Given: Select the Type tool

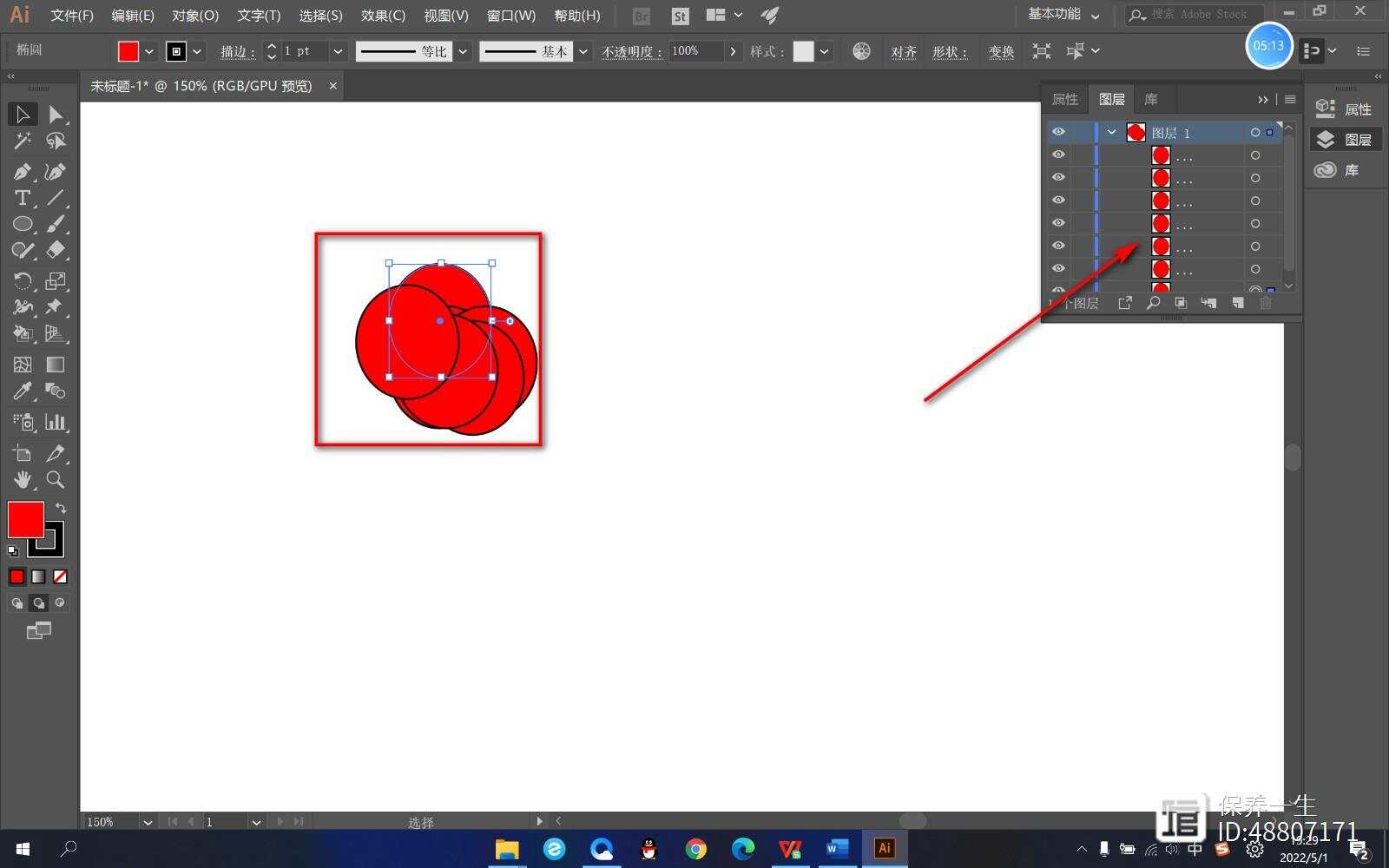Looking at the screenshot, I should [23, 198].
